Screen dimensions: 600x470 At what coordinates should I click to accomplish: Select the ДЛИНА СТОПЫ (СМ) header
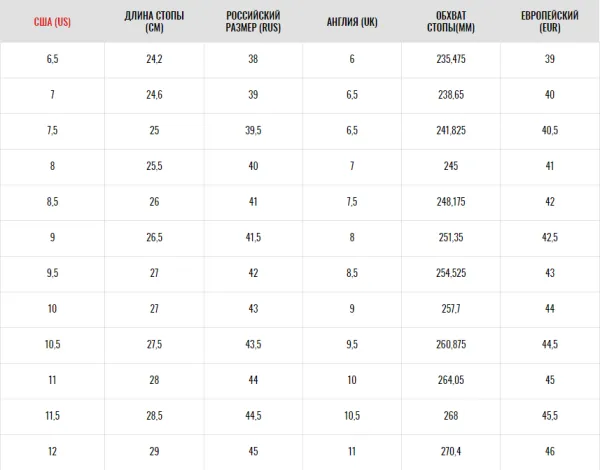[154, 21]
